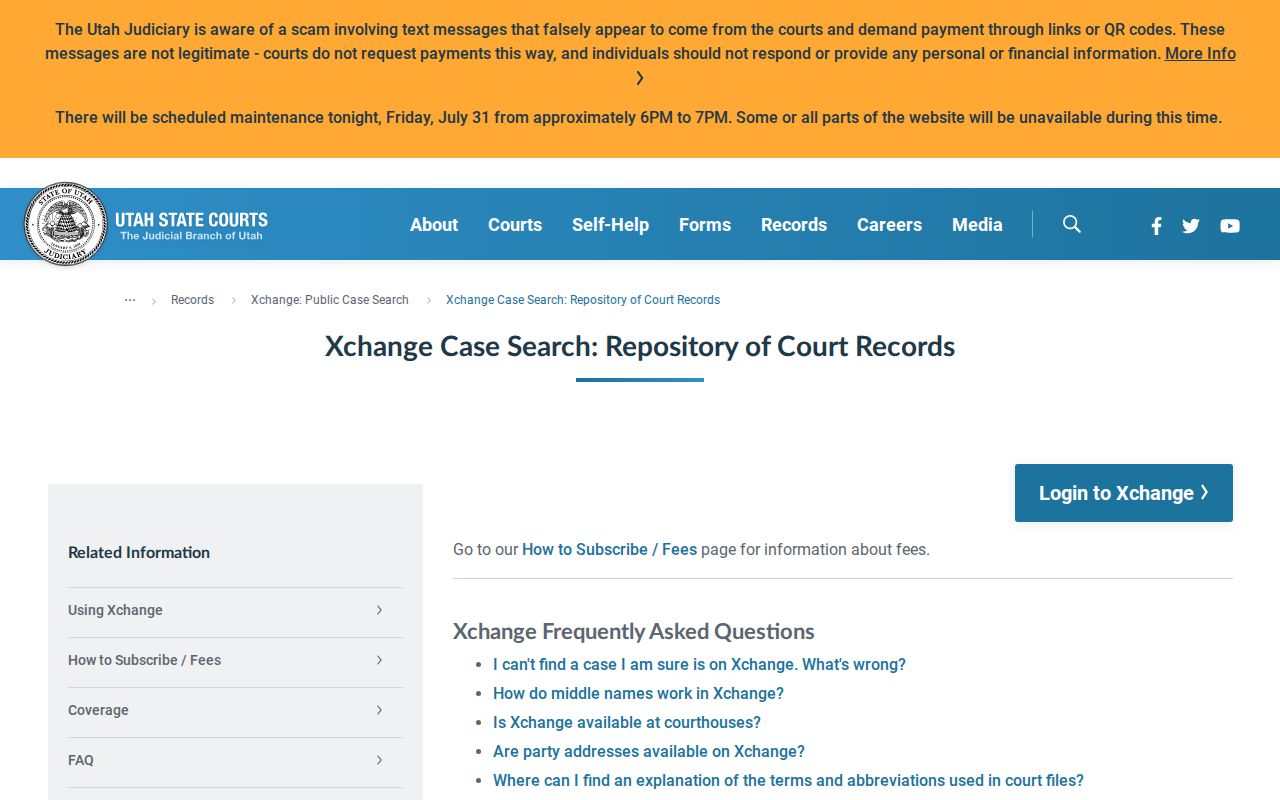
Task: Open FAQ about middle names in Xchange
Action: click(x=638, y=693)
